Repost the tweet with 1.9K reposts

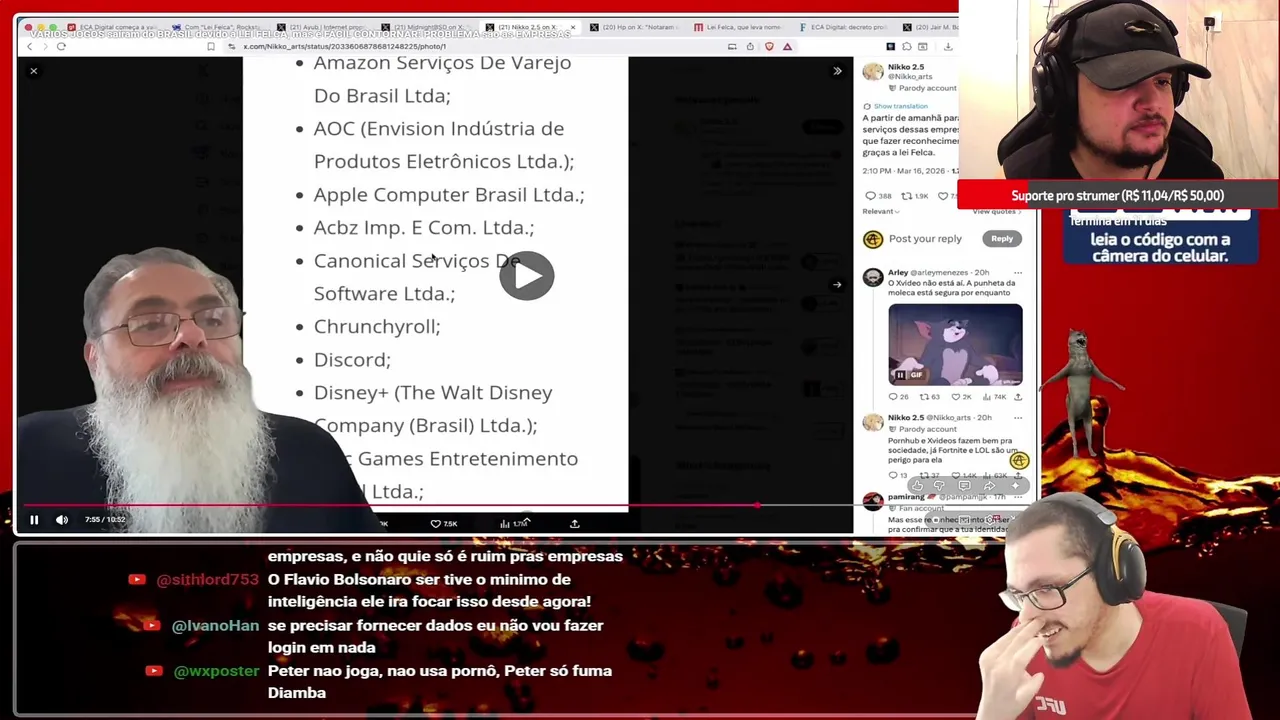(914, 196)
